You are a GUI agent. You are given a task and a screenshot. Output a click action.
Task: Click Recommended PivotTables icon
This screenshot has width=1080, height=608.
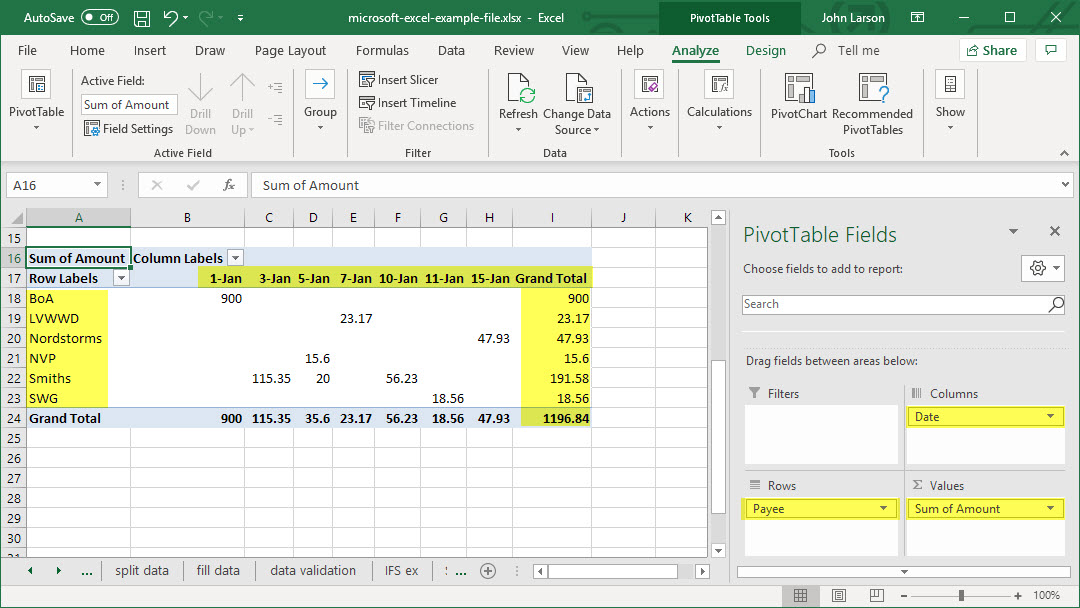point(872,91)
